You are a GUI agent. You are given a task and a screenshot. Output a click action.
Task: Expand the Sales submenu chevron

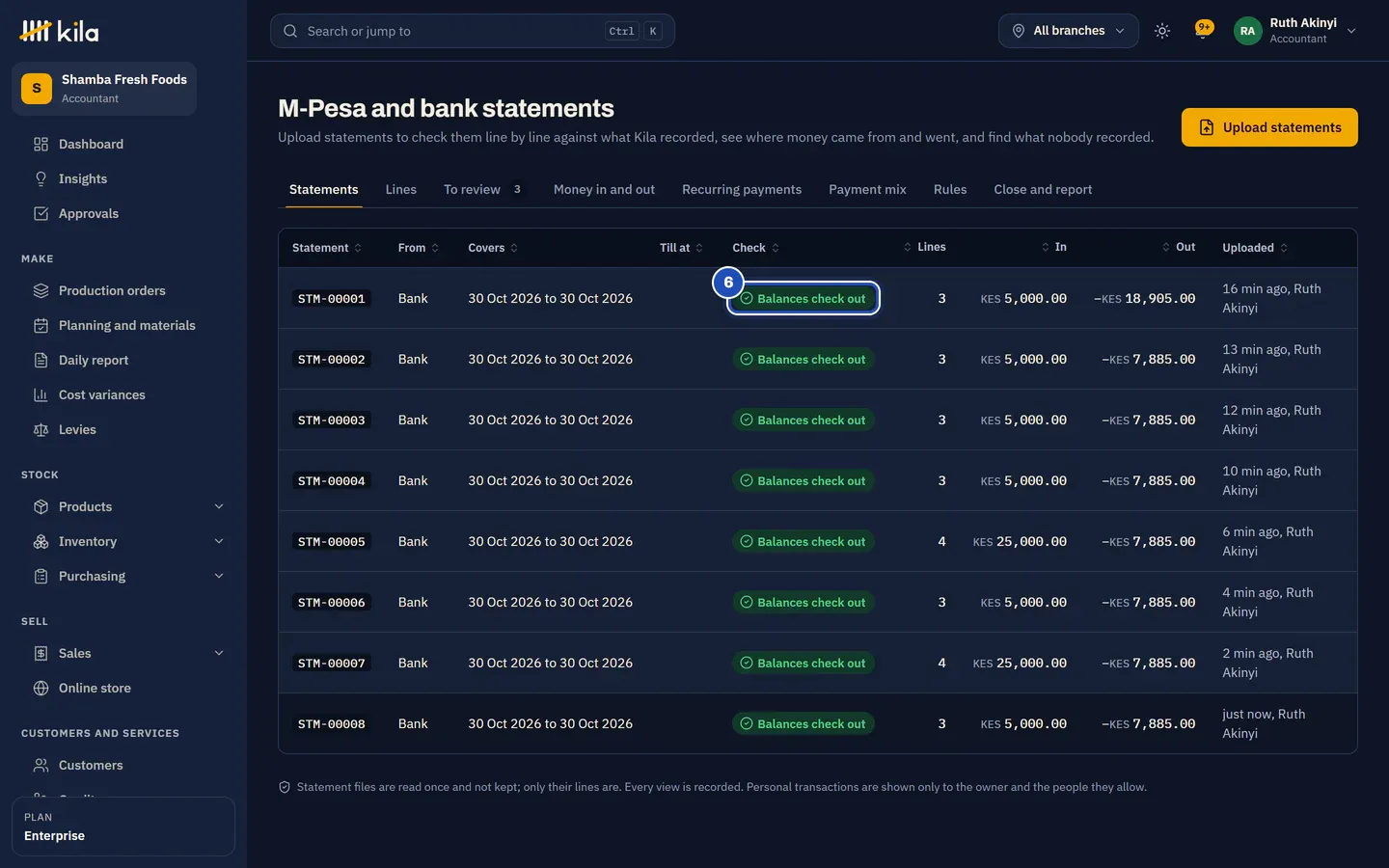point(219,653)
